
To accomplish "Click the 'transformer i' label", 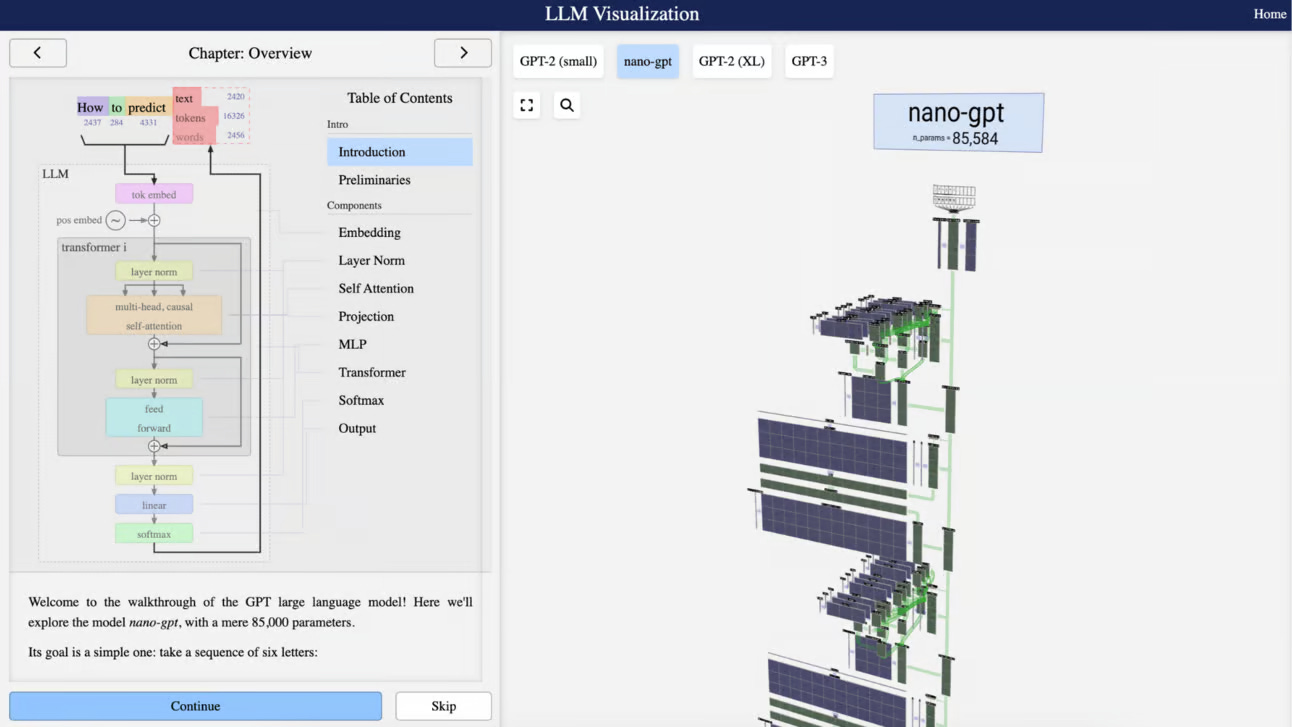I will coord(94,247).
